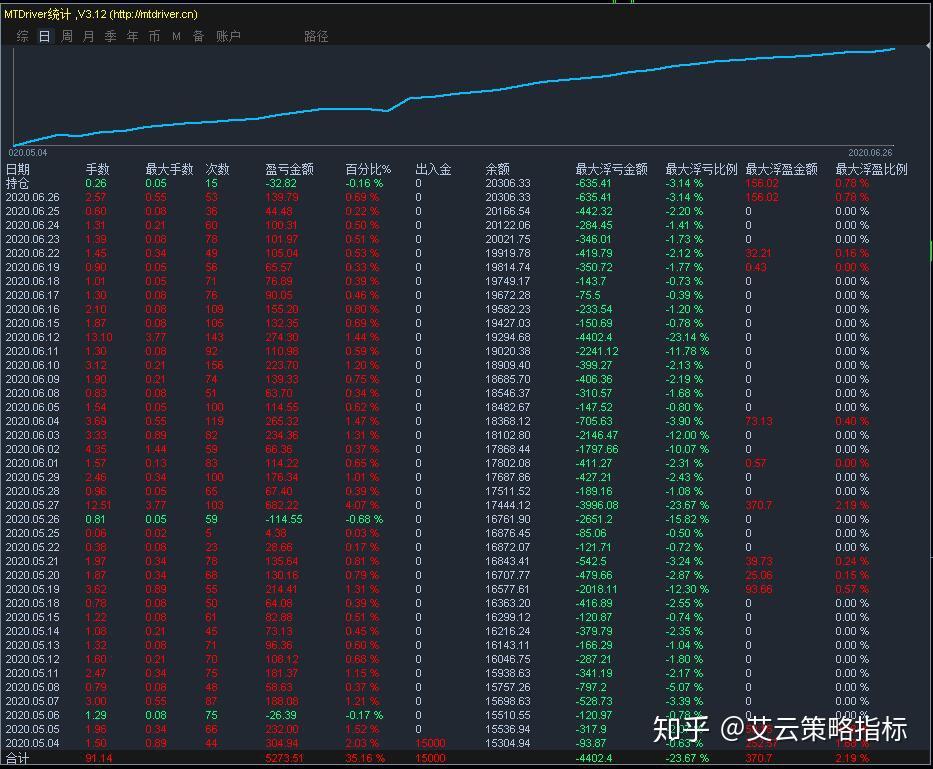Open the 备 notes tab

[198, 36]
